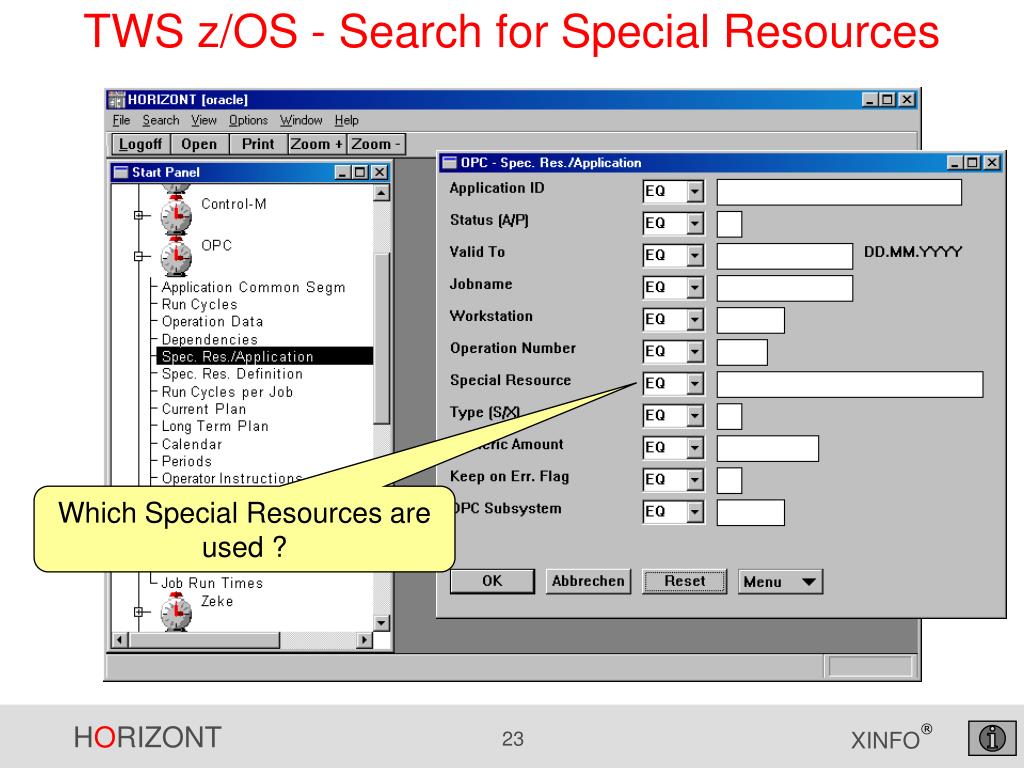Viewport: 1024px width, 768px height.
Task: Select Spec. Res./Application tree item
Action: click(264, 356)
